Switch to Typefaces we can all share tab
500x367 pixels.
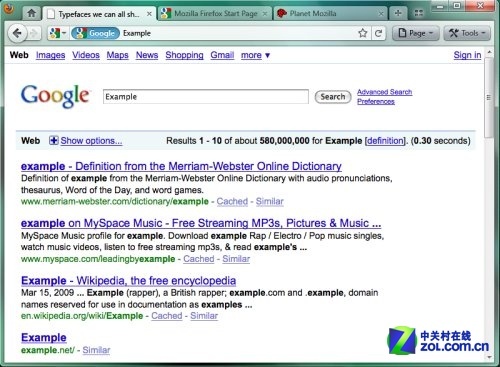pyautogui.click(x=99, y=14)
